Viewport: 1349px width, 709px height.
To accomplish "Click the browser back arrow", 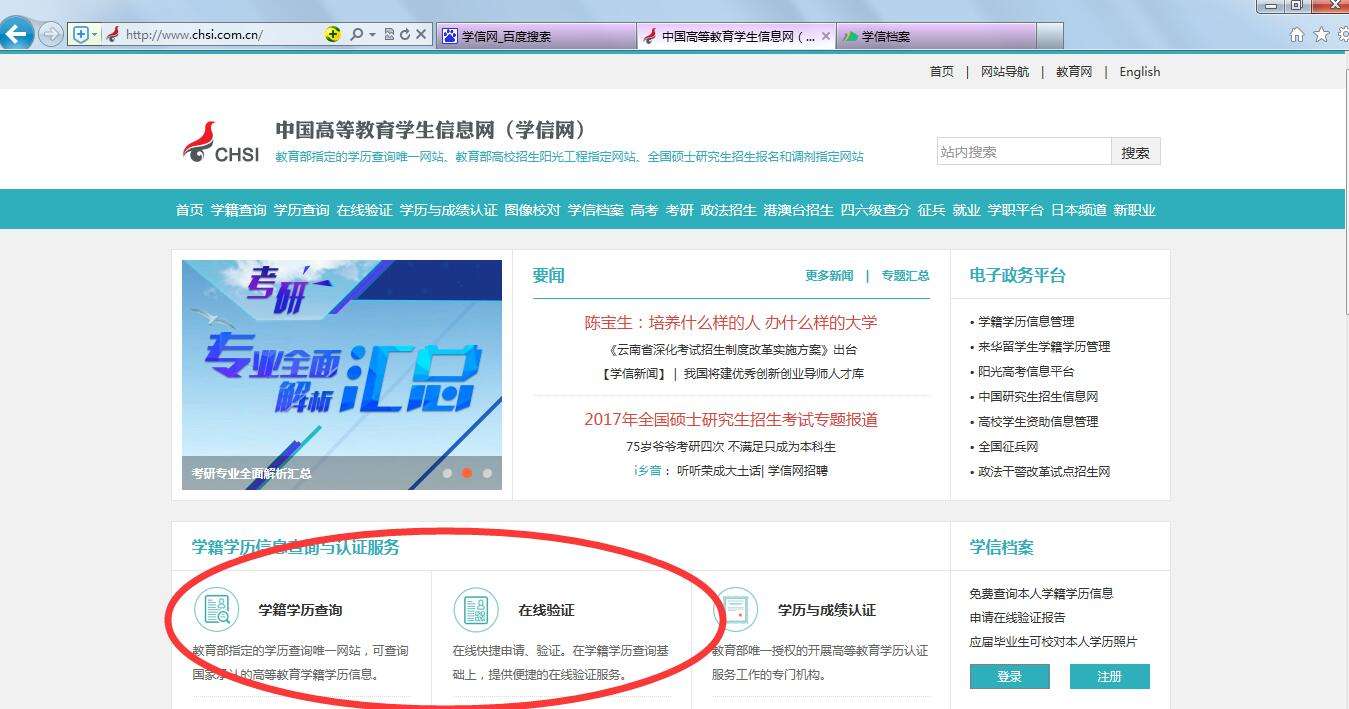I will pyautogui.click(x=16, y=34).
